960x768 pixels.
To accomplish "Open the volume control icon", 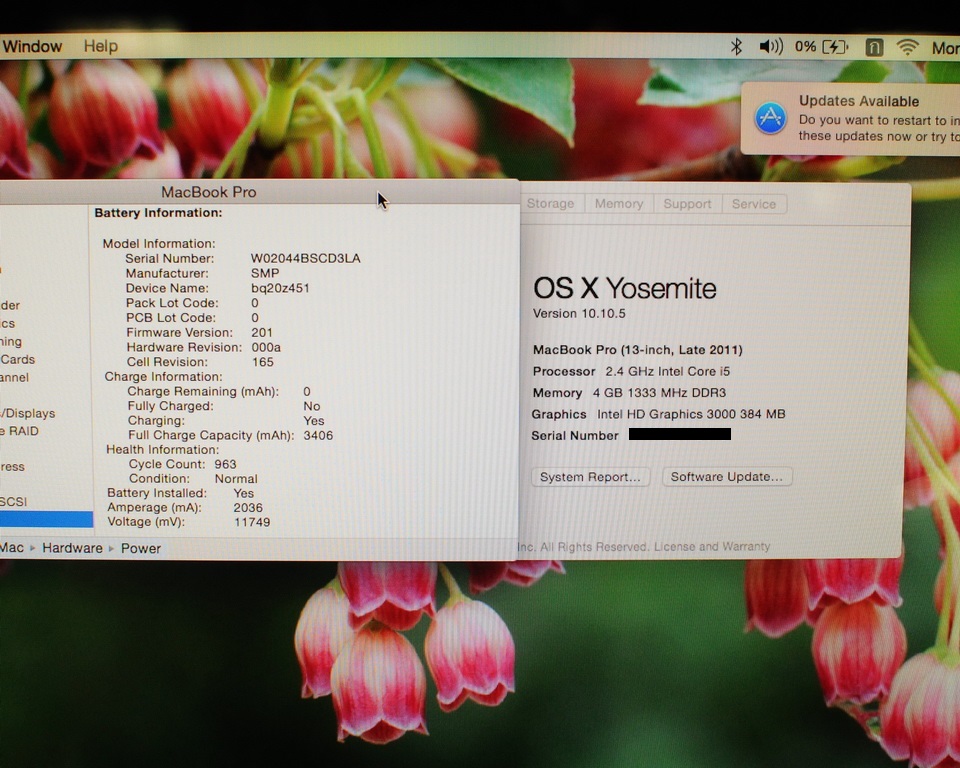I will tap(771, 47).
